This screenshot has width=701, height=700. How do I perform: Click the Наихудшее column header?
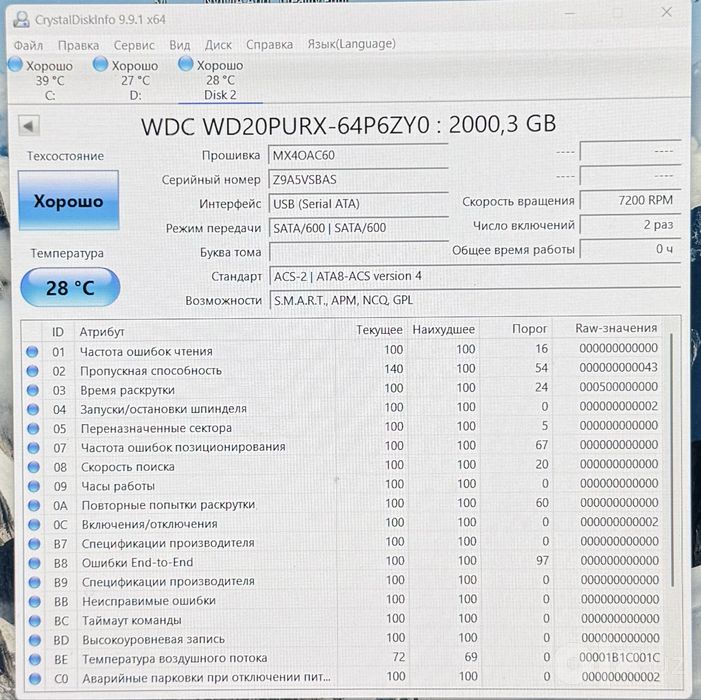(x=443, y=330)
